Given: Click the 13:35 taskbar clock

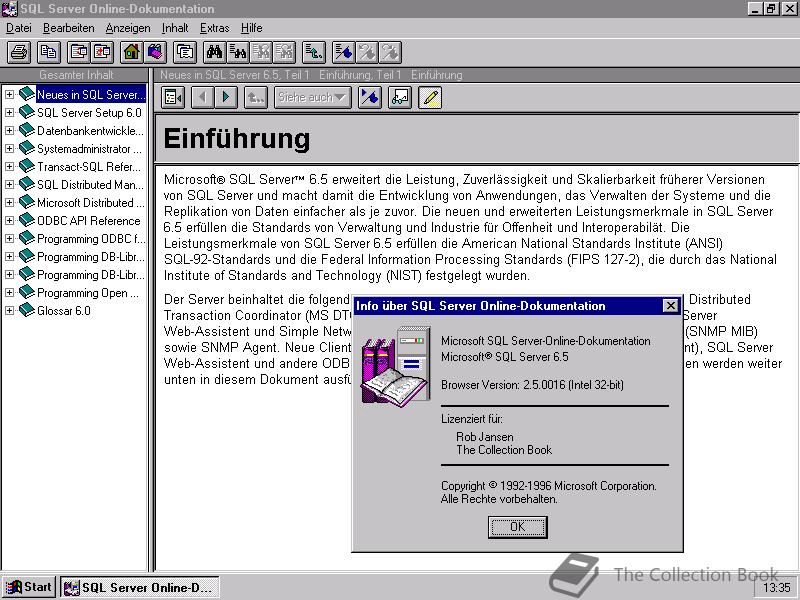Looking at the screenshot, I should [777, 587].
